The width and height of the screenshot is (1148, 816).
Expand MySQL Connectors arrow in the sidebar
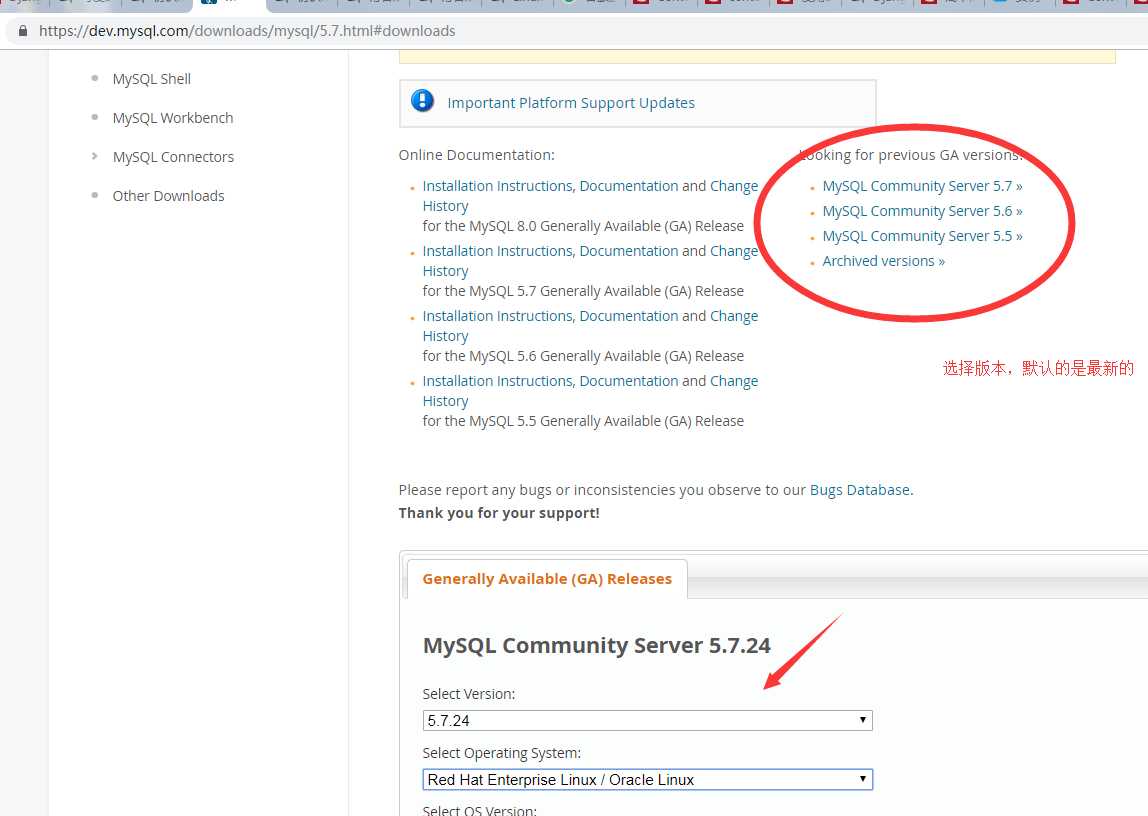(x=94, y=156)
